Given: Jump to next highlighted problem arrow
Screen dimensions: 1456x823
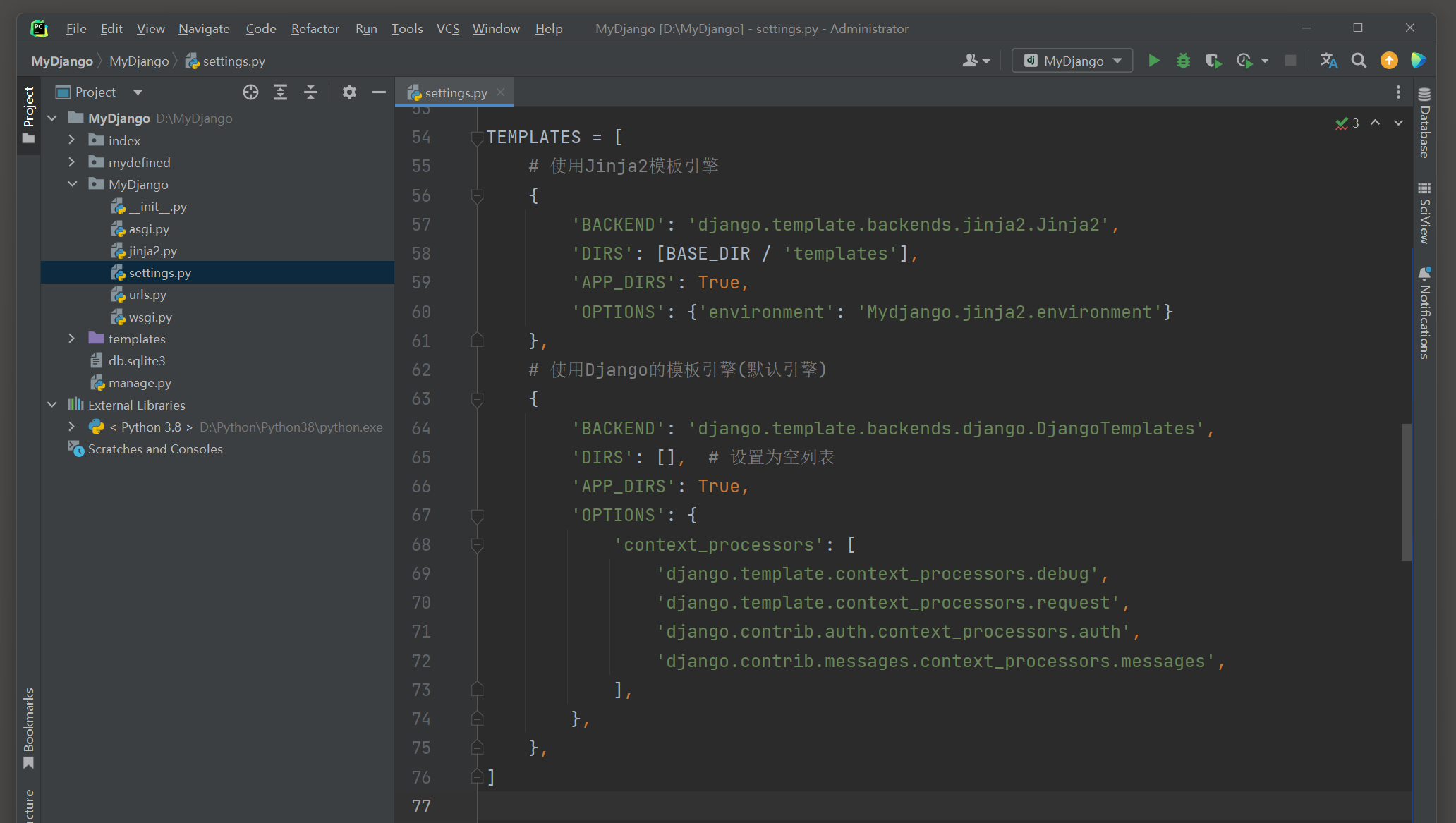Looking at the screenshot, I should (1397, 123).
